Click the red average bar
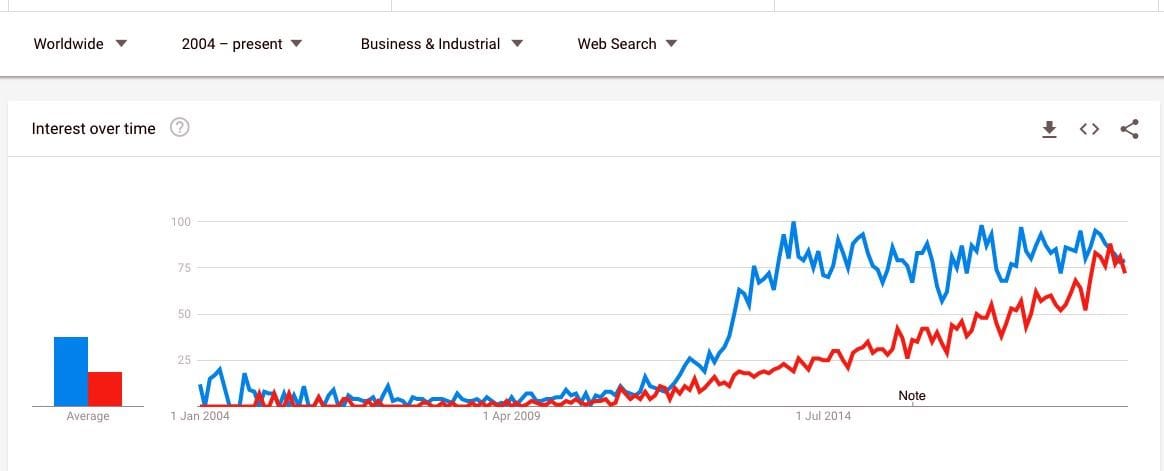Viewport: 1164px width, 471px height. tap(105, 388)
